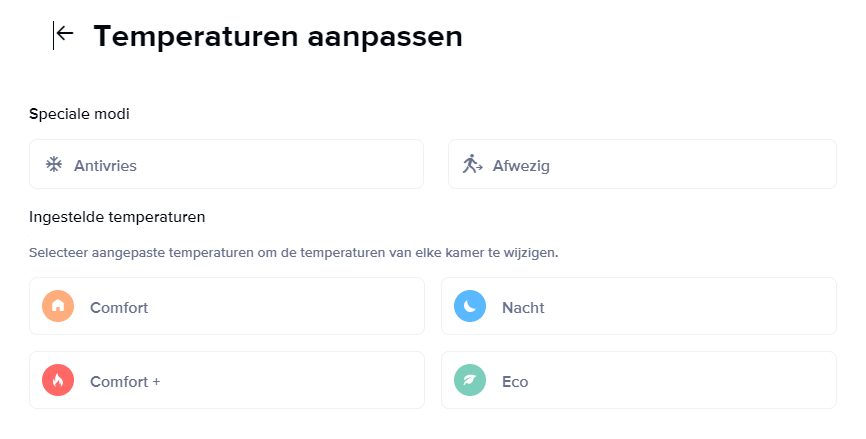Click the red flame Comfort + icon
This screenshot has height=439, width=866.
(58, 380)
